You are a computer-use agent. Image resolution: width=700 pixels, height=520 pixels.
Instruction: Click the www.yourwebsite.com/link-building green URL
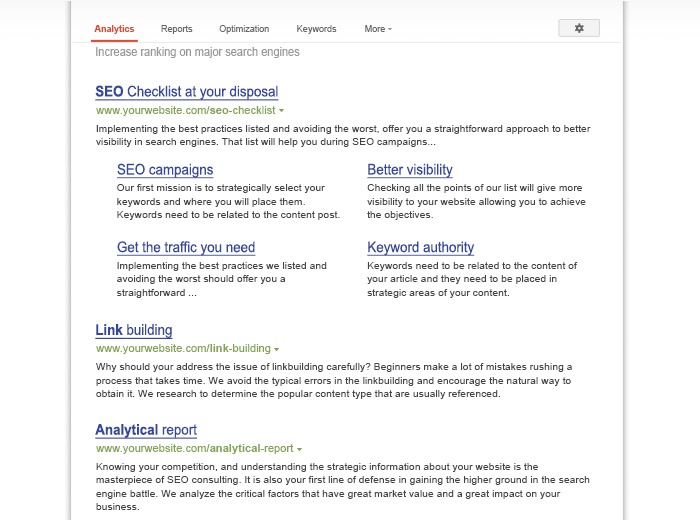[183, 348]
